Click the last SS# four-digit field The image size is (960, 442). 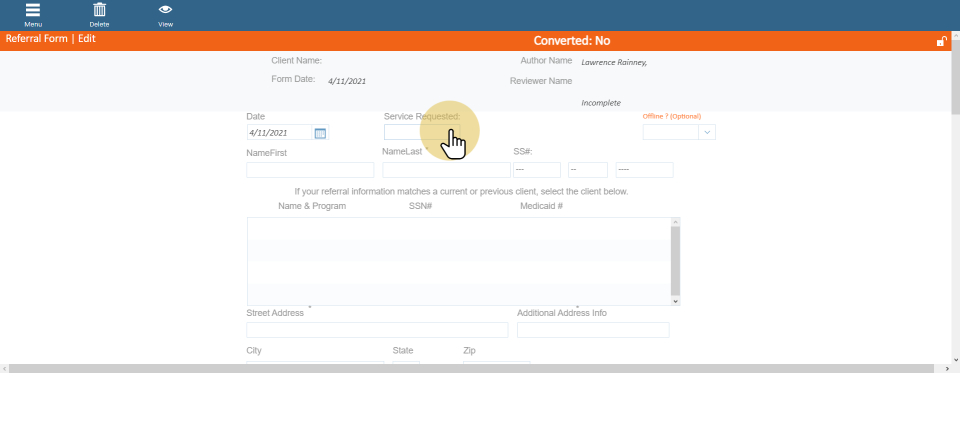[644, 170]
